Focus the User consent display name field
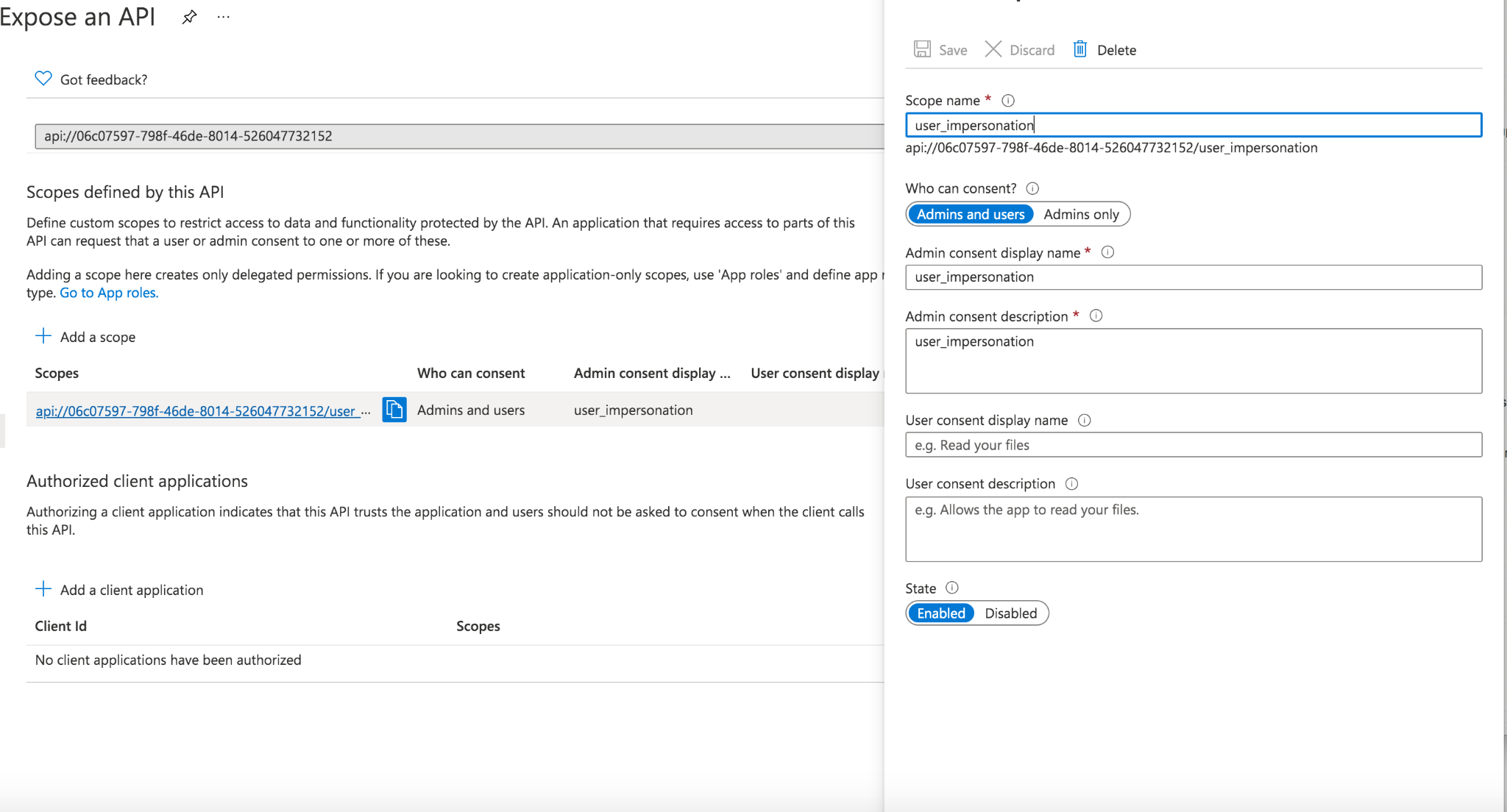Screen dimensions: 1507x812 click(x=1193, y=445)
